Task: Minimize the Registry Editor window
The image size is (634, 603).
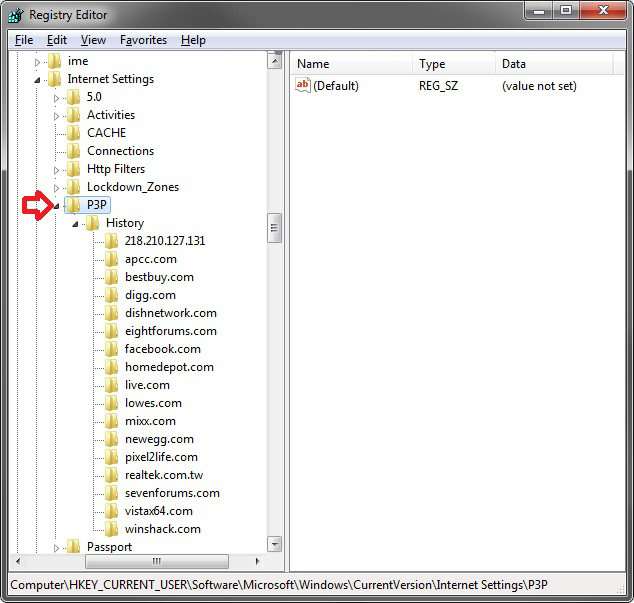Action: [x=539, y=11]
